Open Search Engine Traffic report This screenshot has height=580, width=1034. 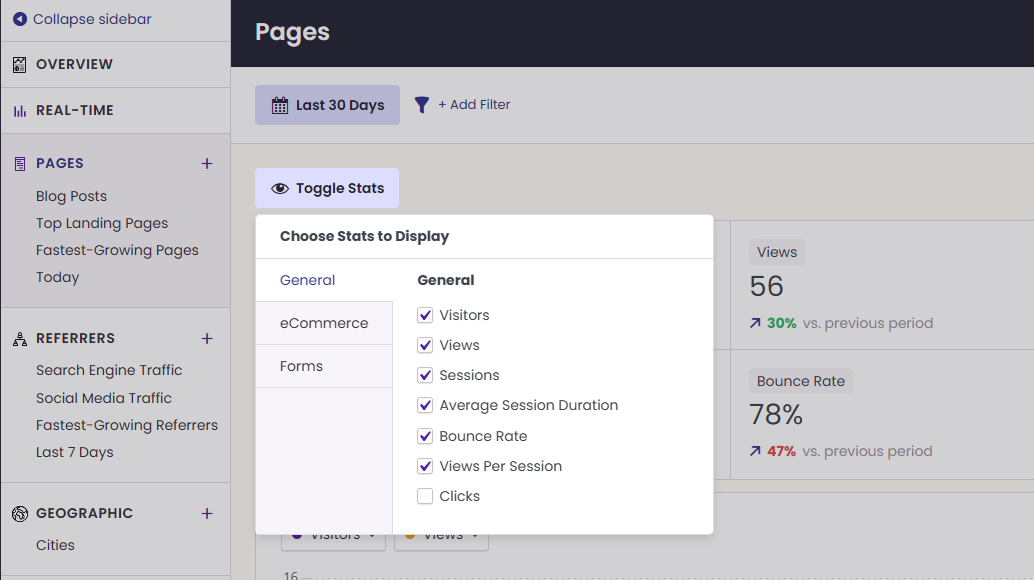(x=109, y=370)
